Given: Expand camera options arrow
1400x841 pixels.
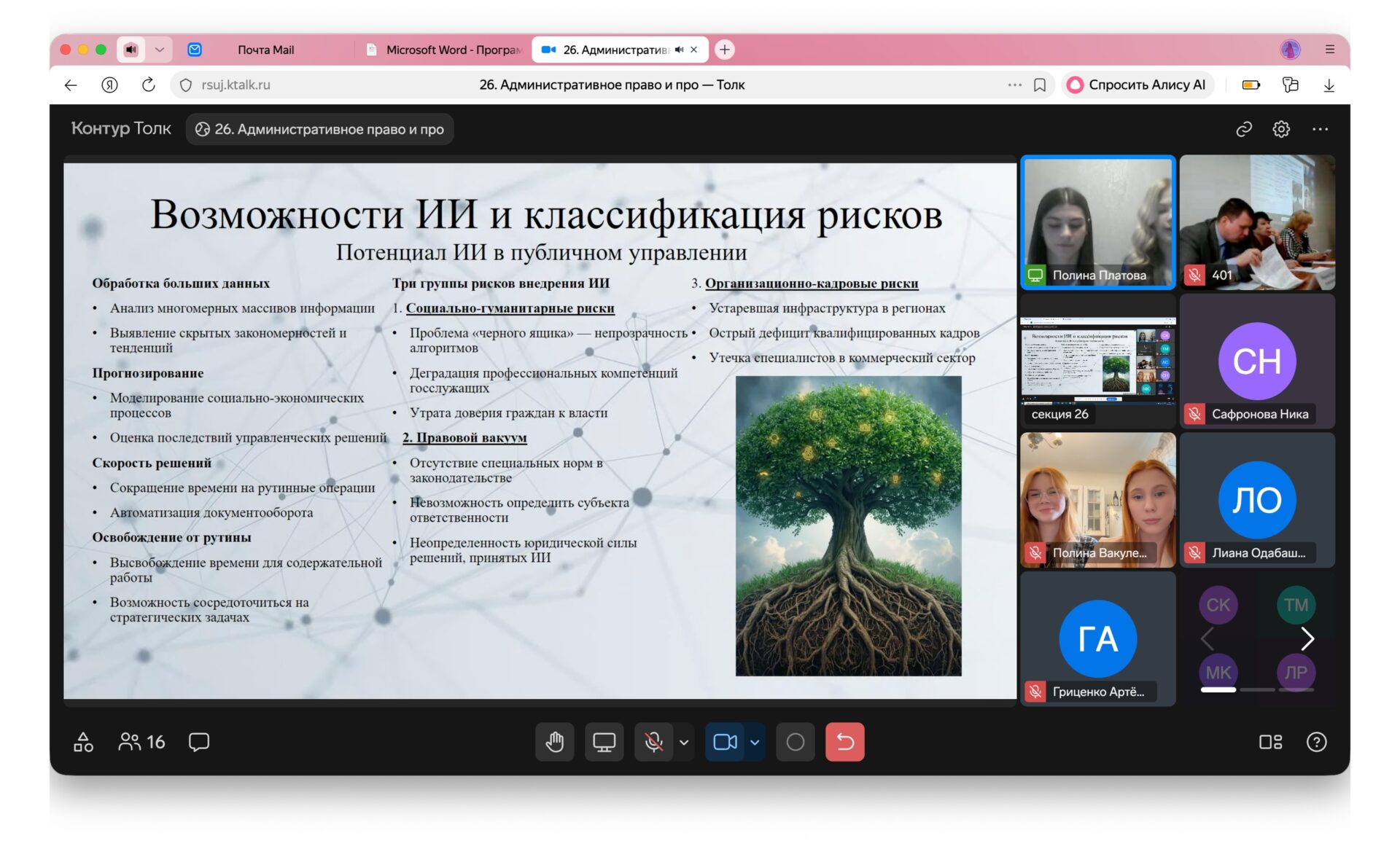Looking at the screenshot, I should click(x=755, y=742).
